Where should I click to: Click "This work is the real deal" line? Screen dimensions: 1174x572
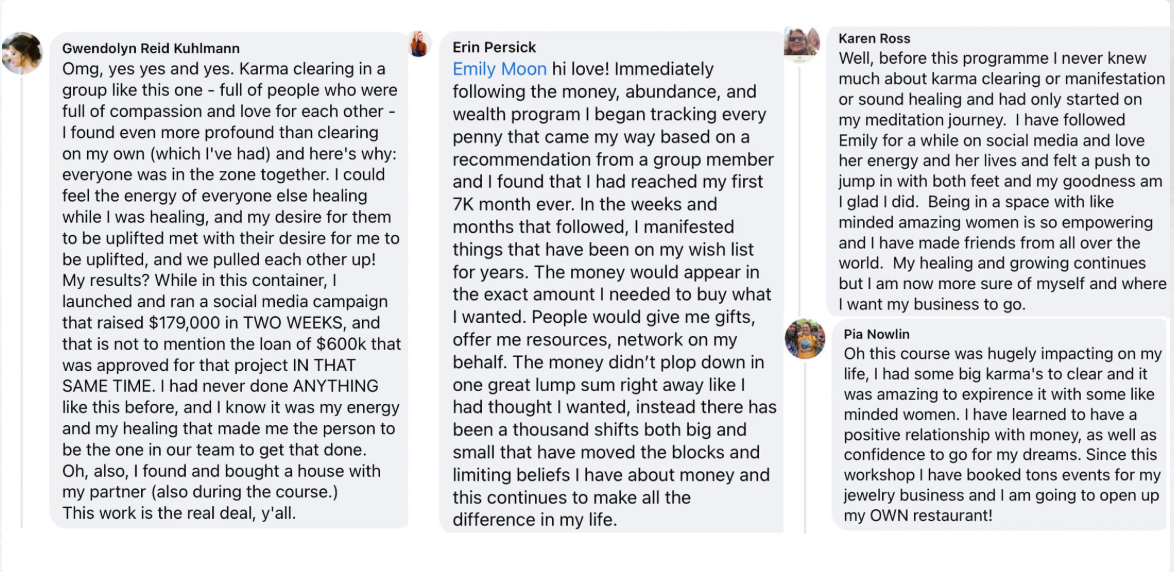[x=179, y=513]
